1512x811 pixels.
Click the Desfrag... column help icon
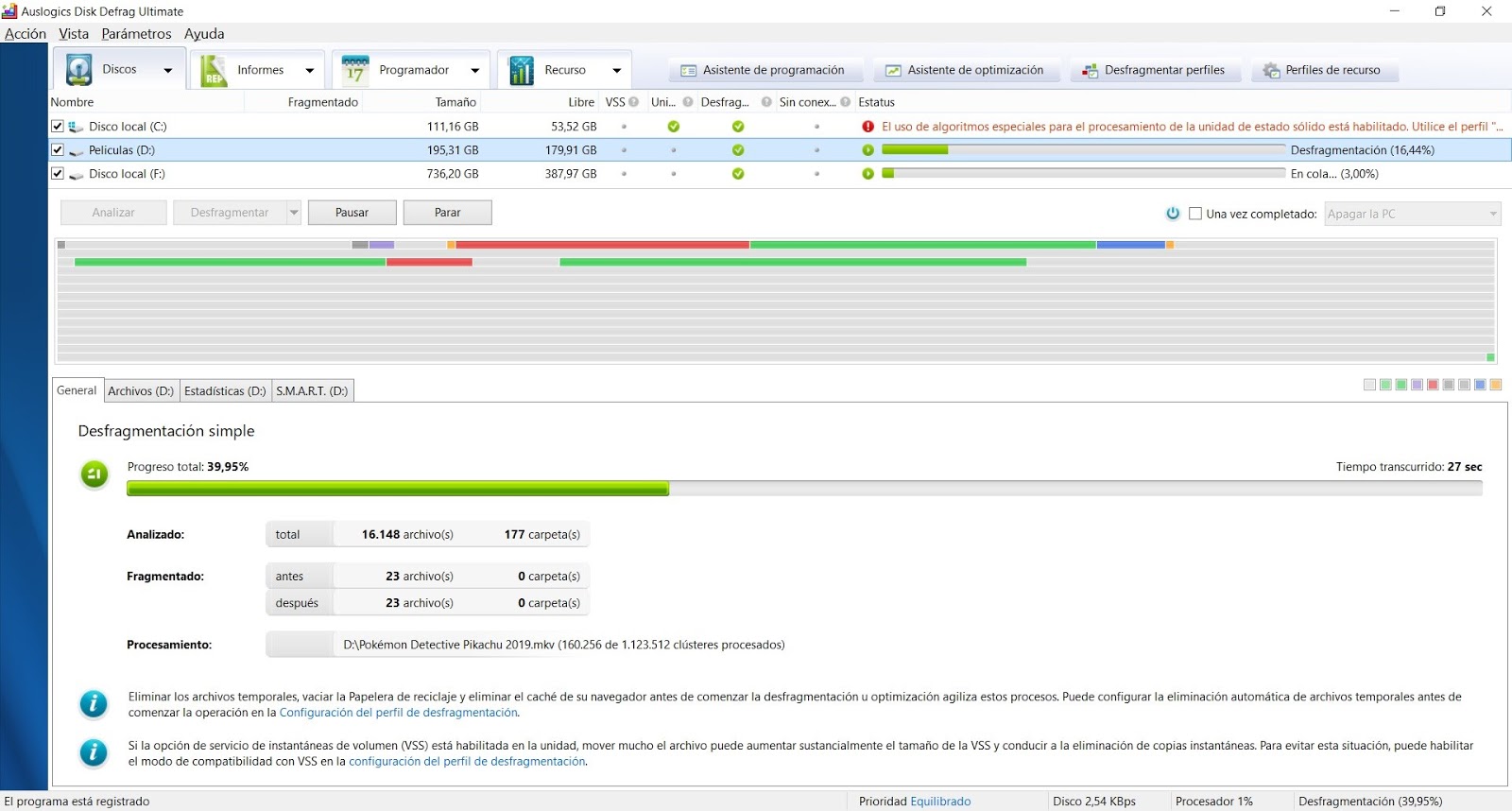tap(766, 102)
